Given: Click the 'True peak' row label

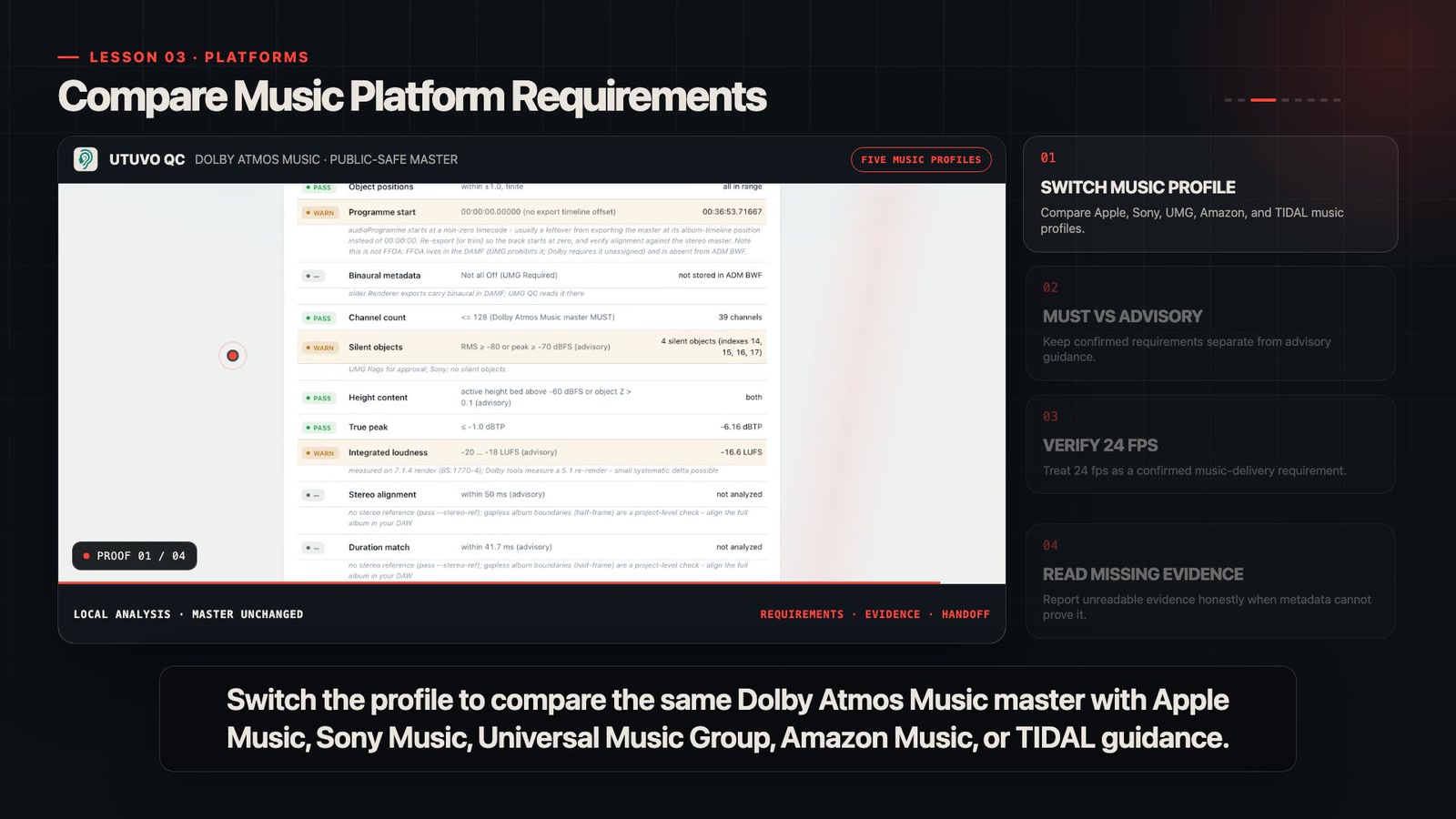Looking at the screenshot, I should pos(368,428).
